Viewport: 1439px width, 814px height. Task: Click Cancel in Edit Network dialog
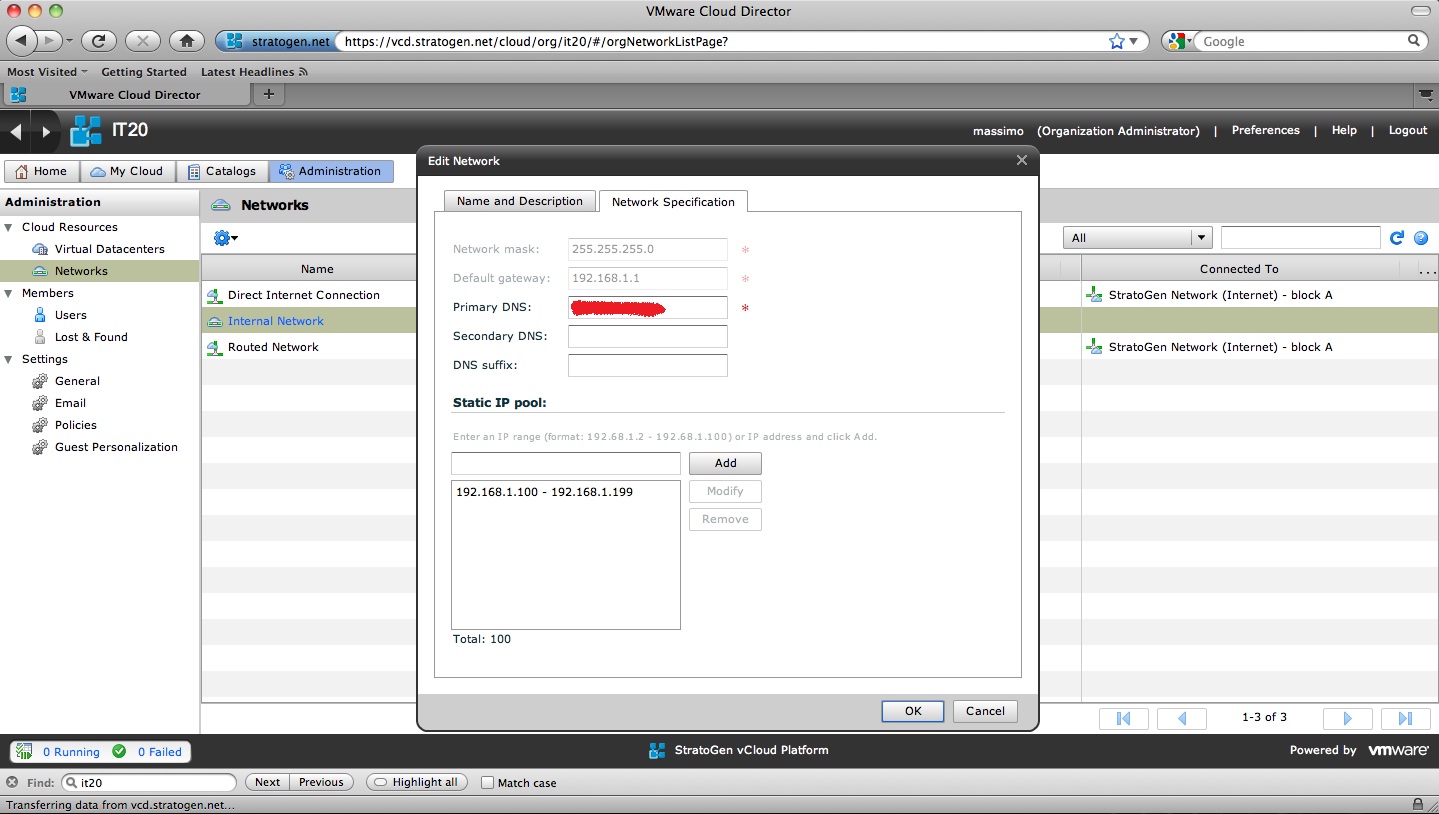pyautogui.click(x=985, y=711)
